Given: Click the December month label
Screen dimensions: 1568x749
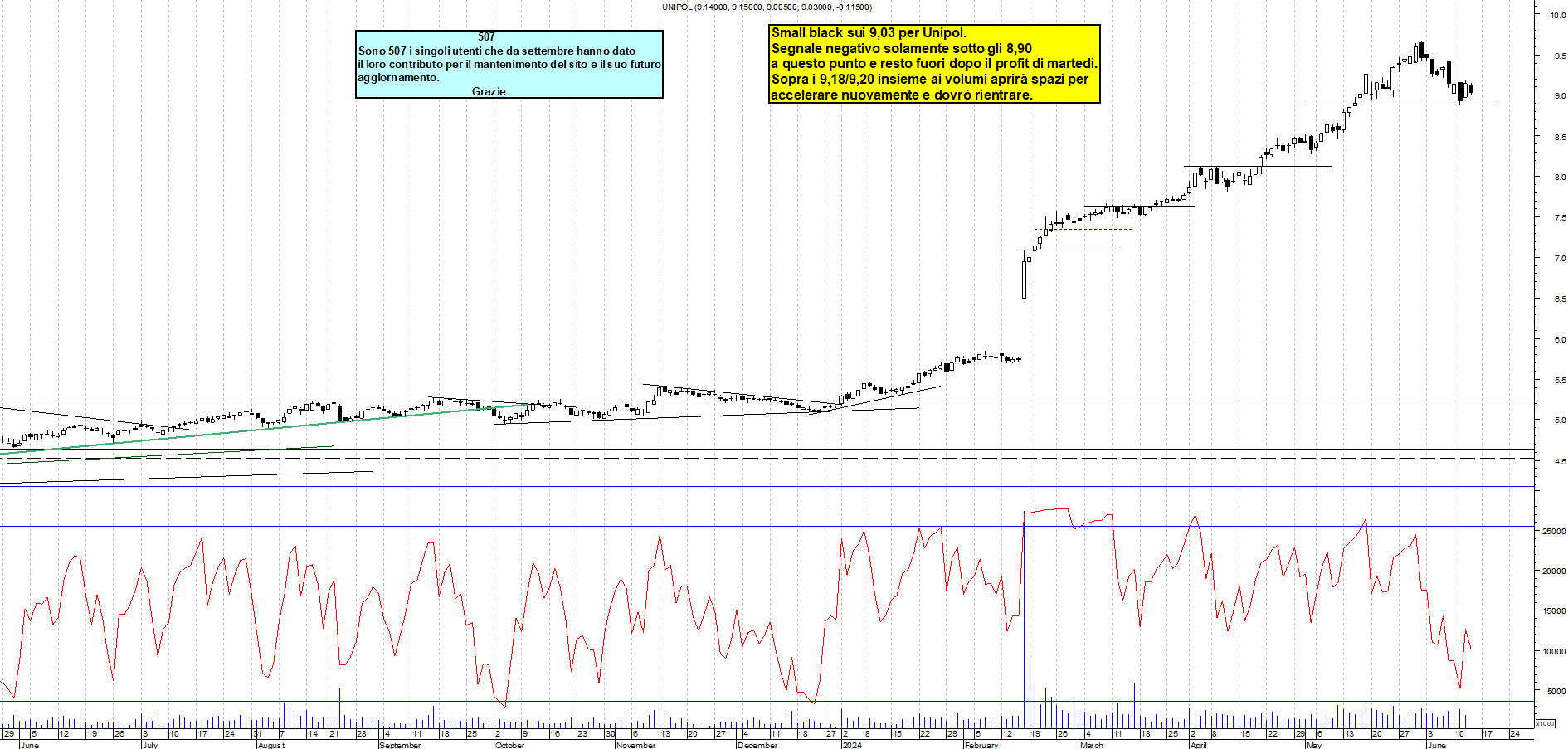Looking at the screenshot, I should point(757,745).
